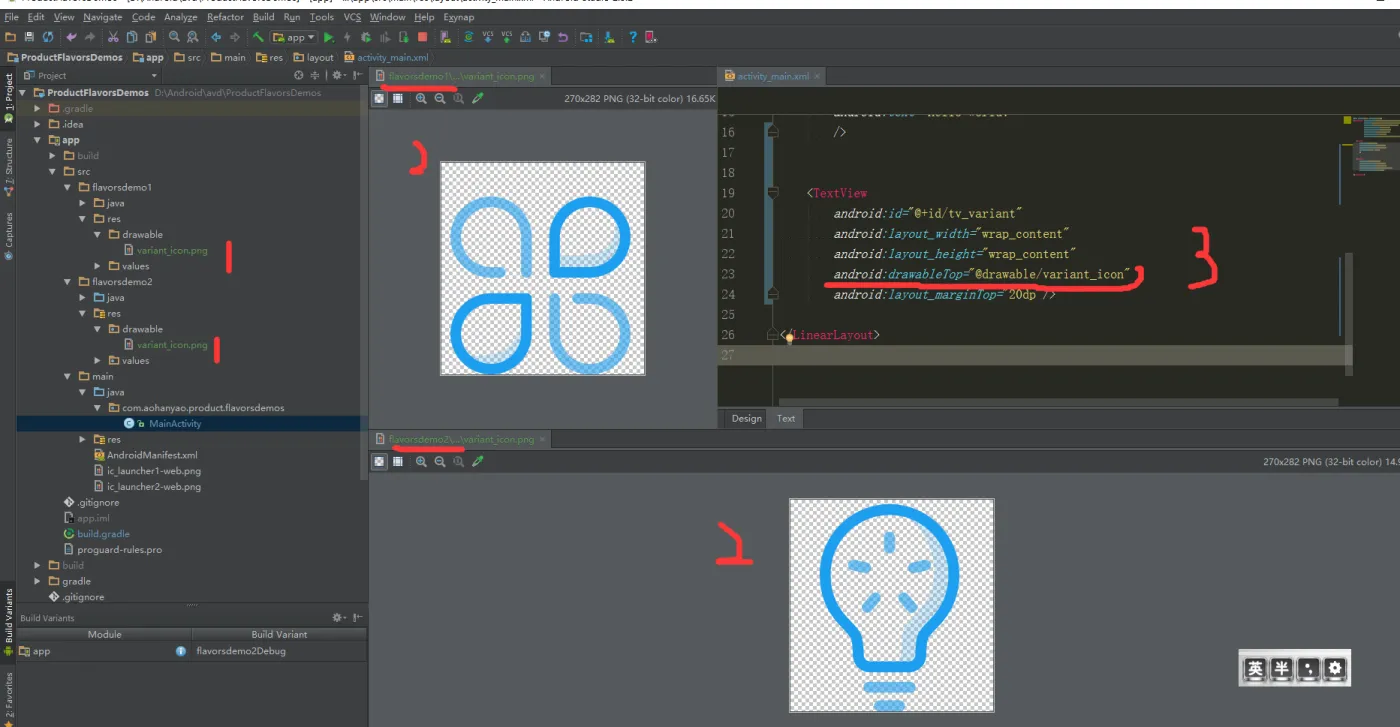Open the Refactor menu

tap(225, 17)
